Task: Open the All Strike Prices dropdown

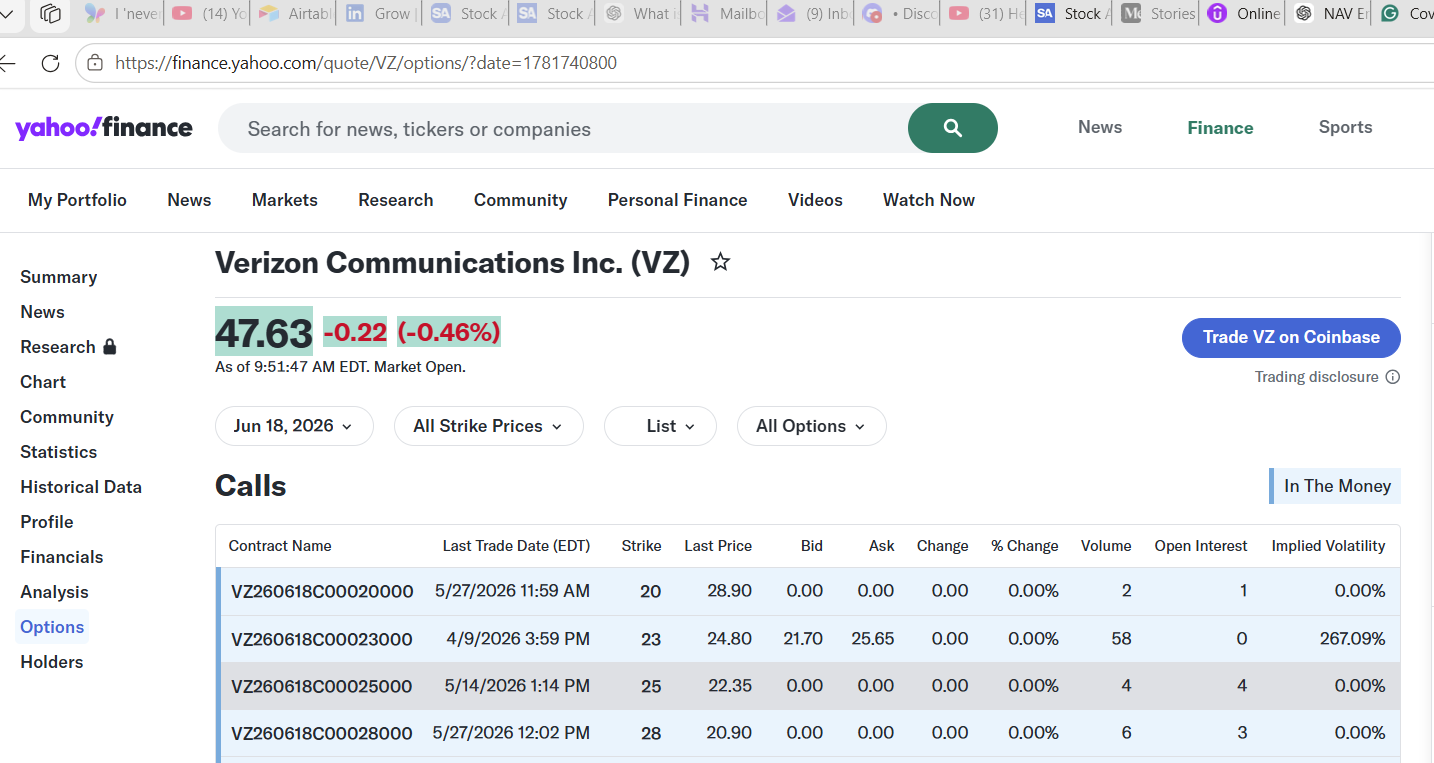Action: (488, 426)
